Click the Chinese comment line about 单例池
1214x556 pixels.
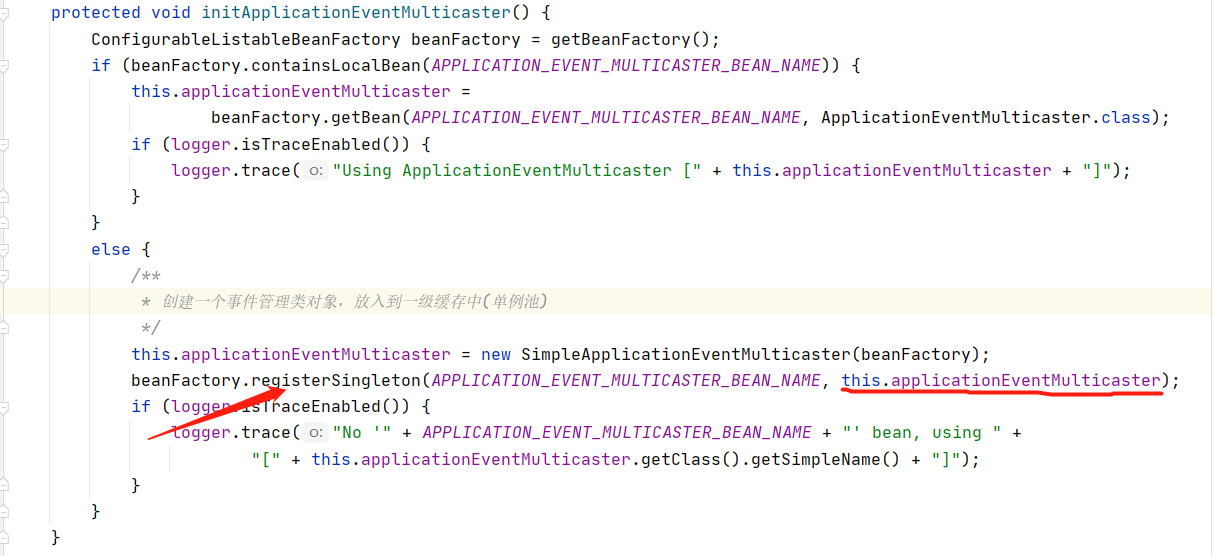[x=345, y=301]
